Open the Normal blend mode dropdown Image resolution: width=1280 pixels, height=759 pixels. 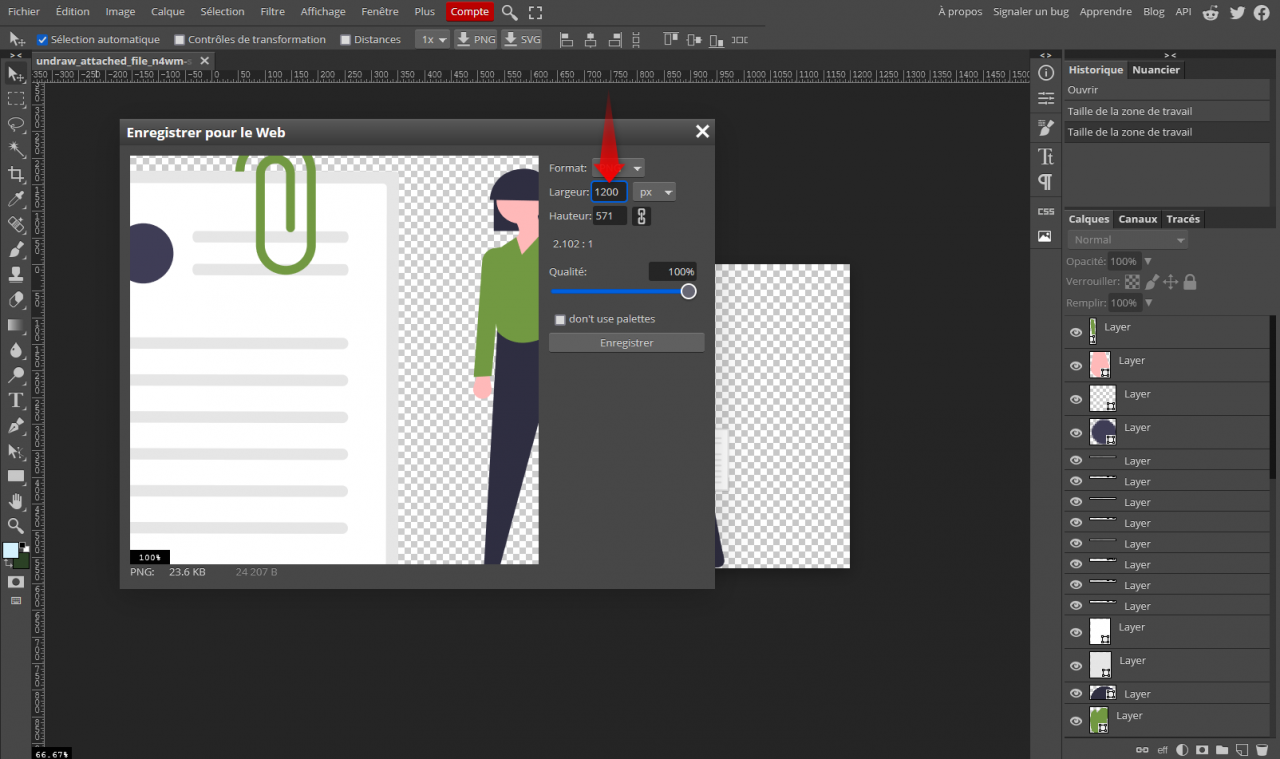coord(1127,240)
